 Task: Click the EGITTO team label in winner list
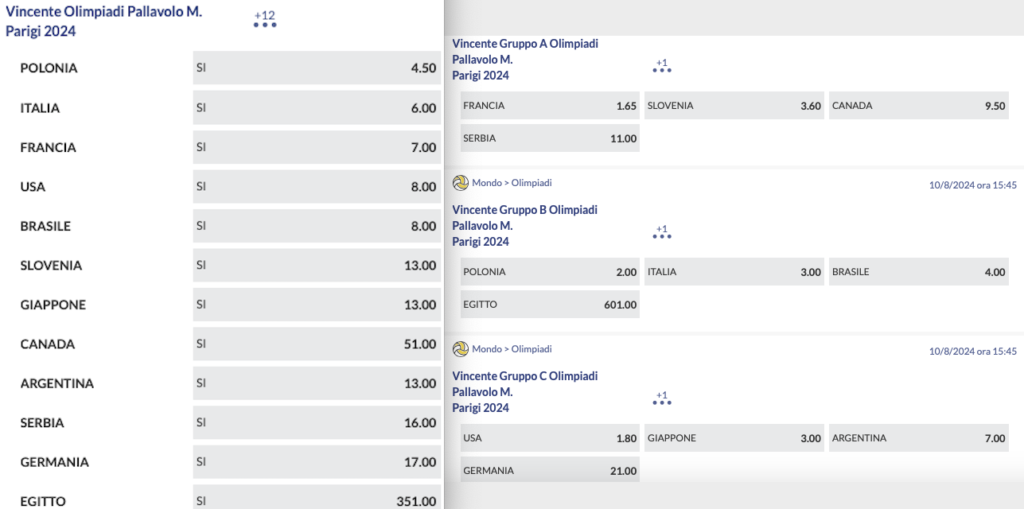[x=43, y=501]
